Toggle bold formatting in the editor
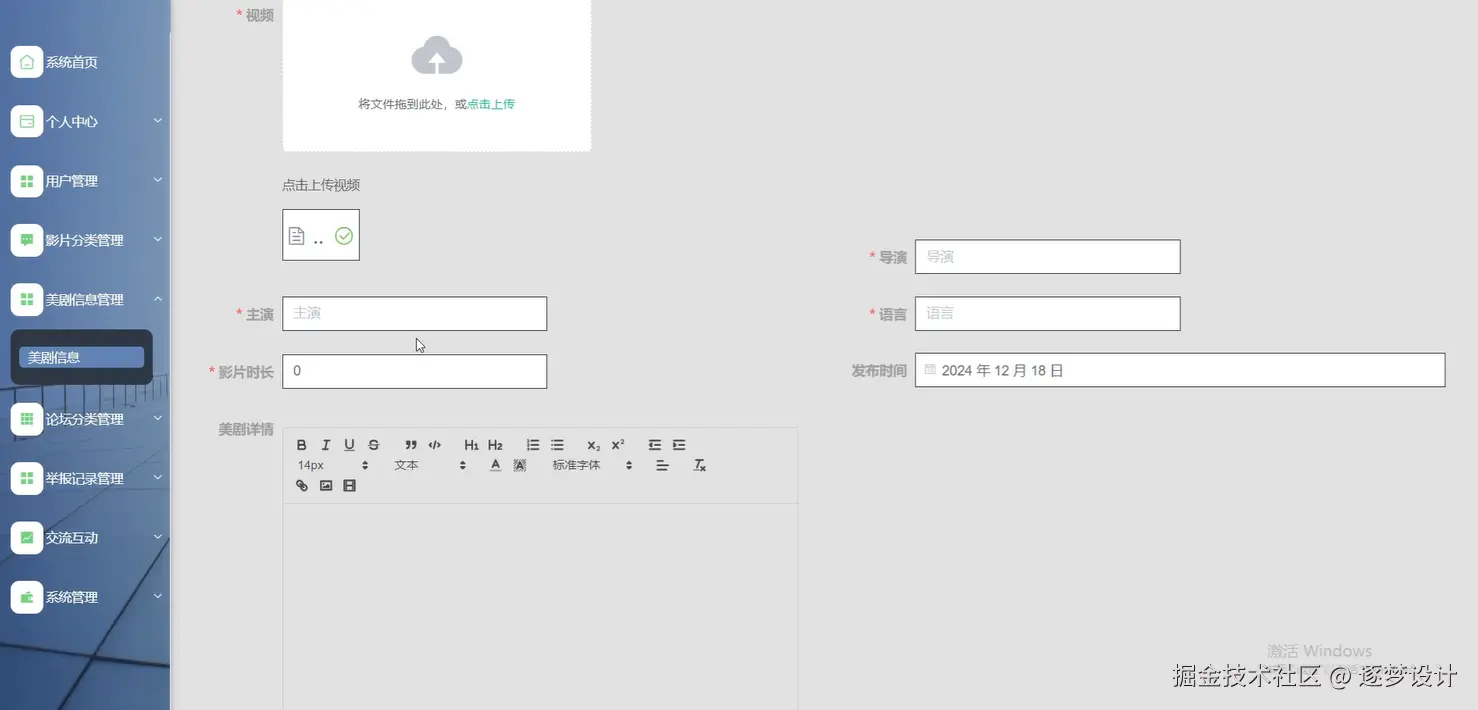 click(x=300, y=443)
